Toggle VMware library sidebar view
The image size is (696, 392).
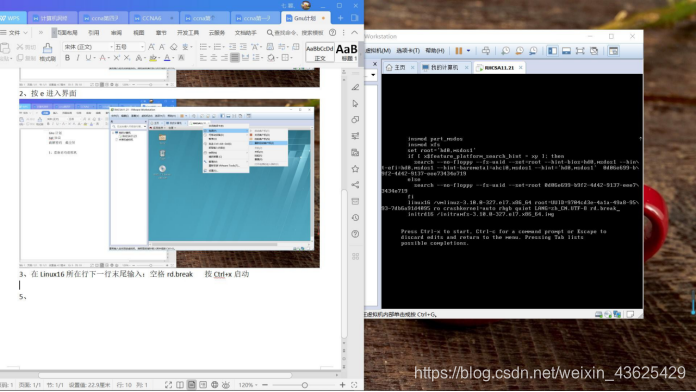click(552, 51)
